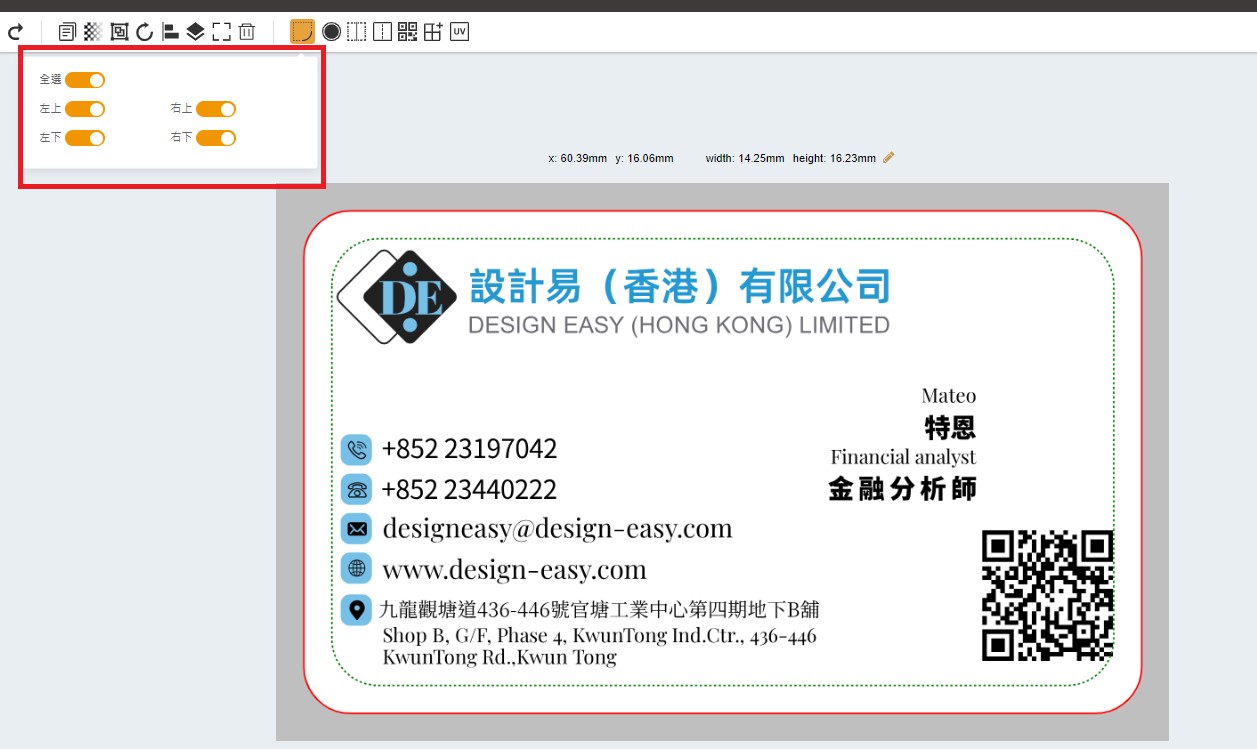
Task: Click the blue globe website icon
Action: pyautogui.click(x=356, y=568)
